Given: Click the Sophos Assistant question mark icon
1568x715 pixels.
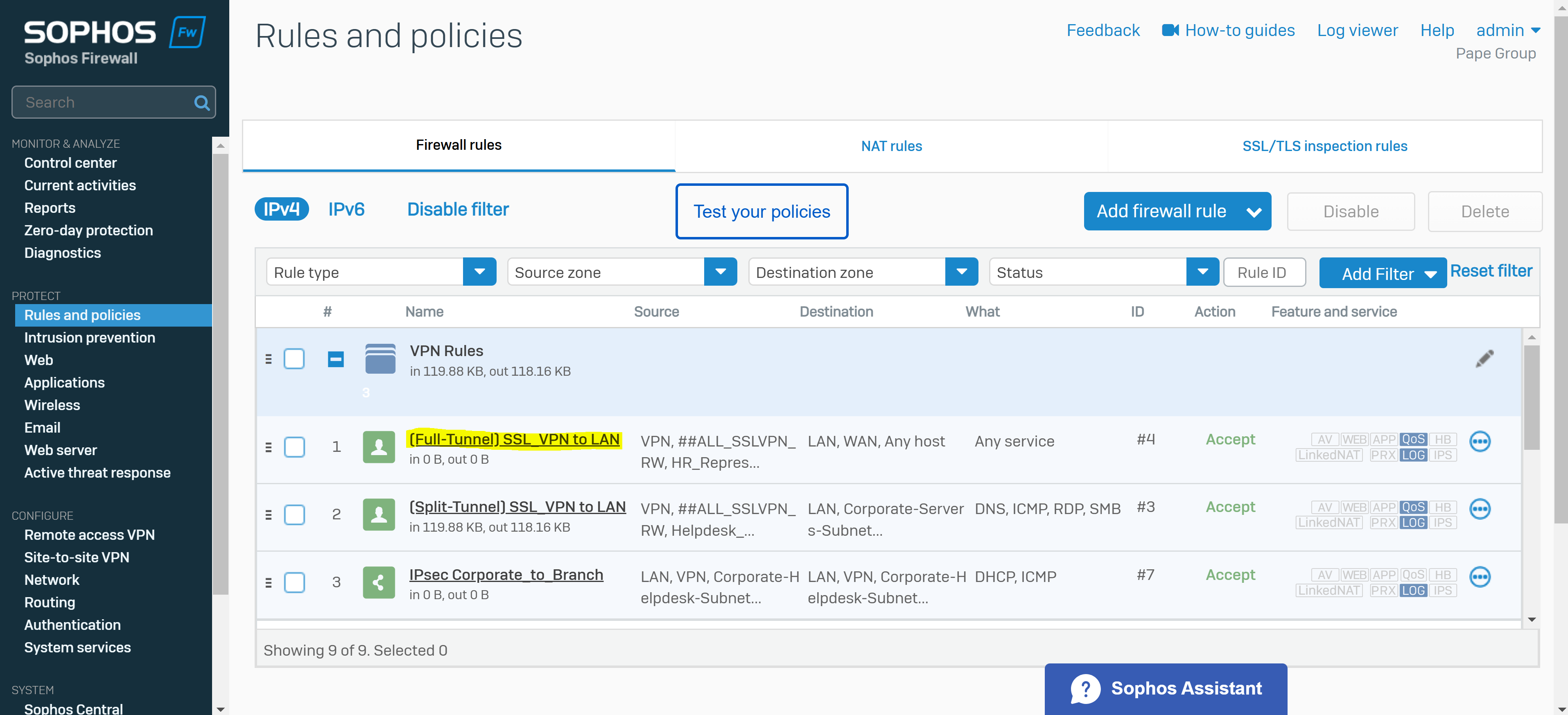Looking at the screenshot, I should click(1085, 689).
